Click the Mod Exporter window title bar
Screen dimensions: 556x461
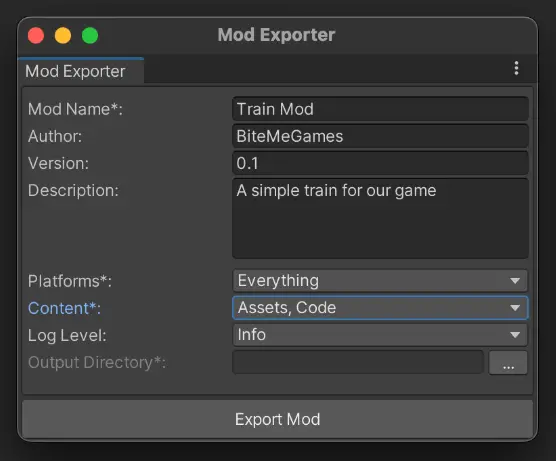pos(277,35)
